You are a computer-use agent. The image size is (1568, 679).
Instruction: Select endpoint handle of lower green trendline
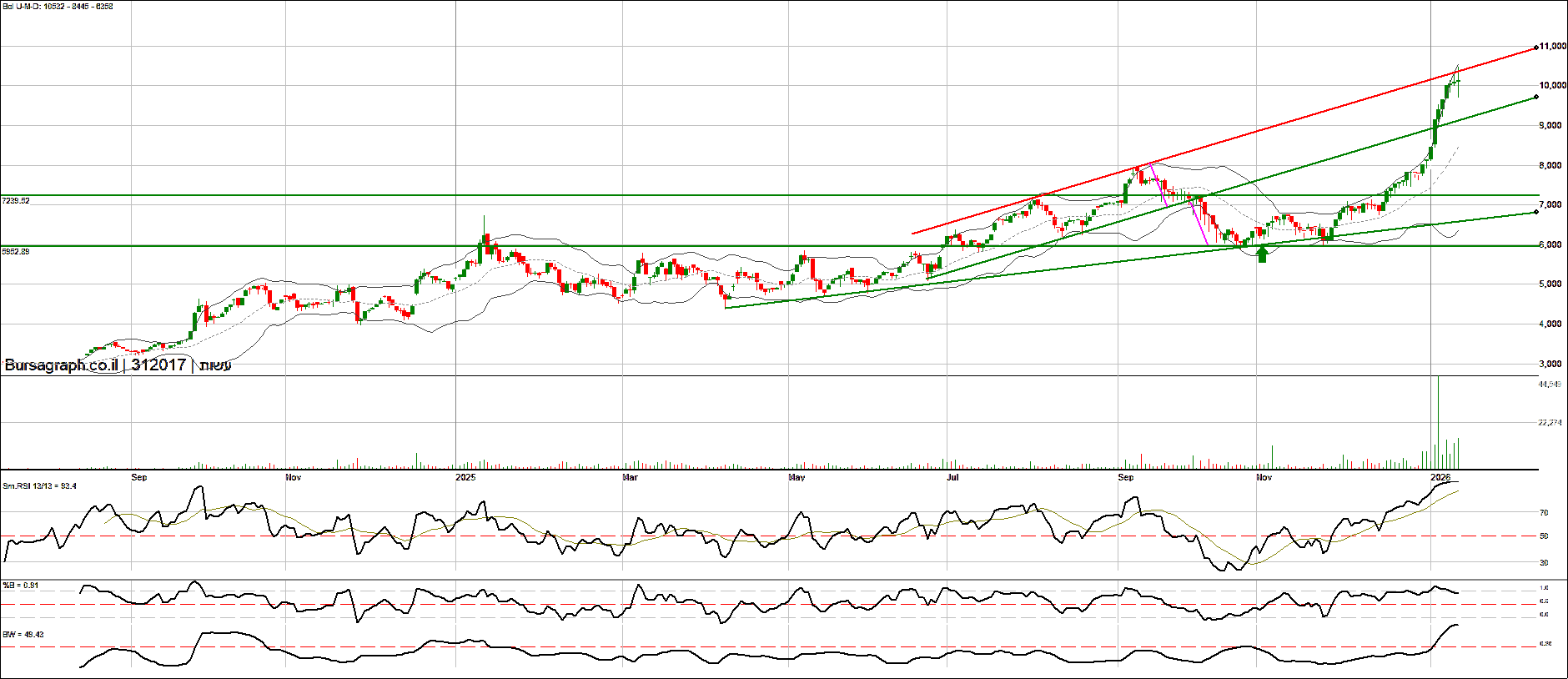point(1535,212)
